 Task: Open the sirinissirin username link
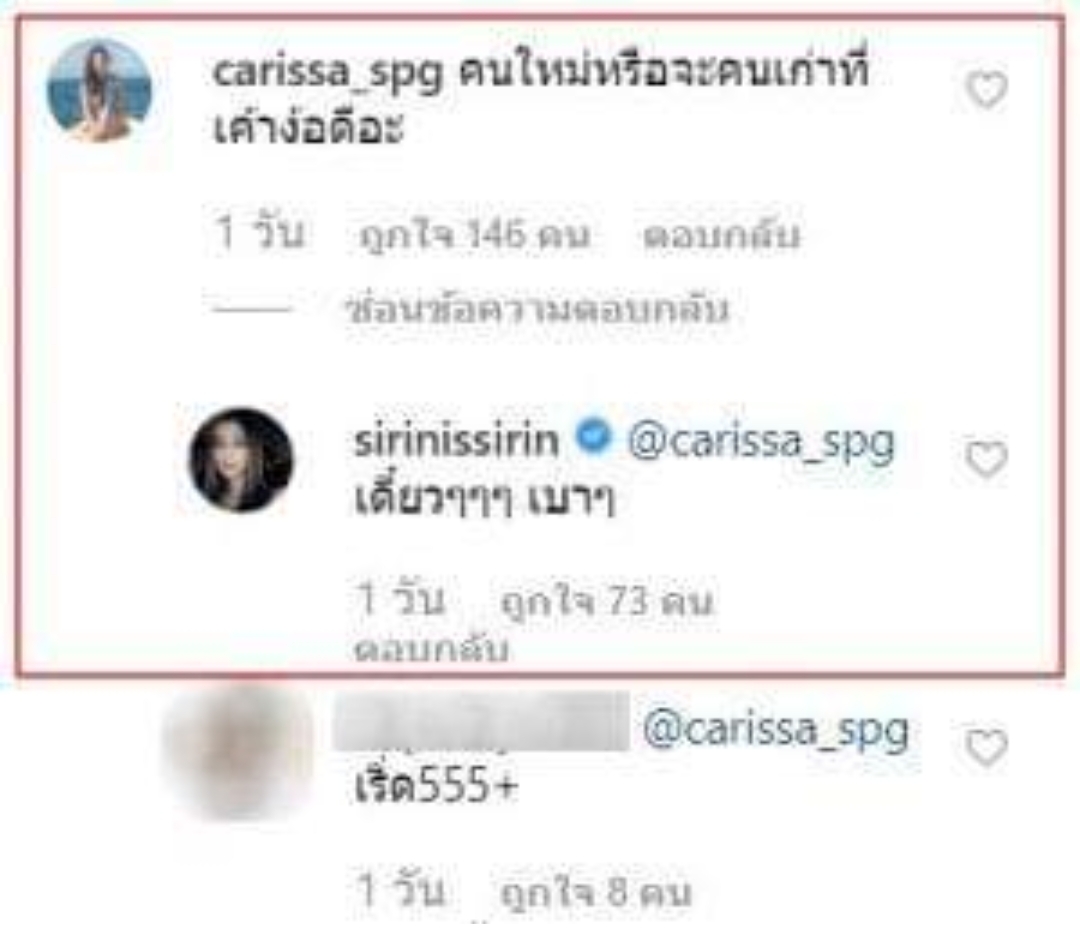point(457,441)
